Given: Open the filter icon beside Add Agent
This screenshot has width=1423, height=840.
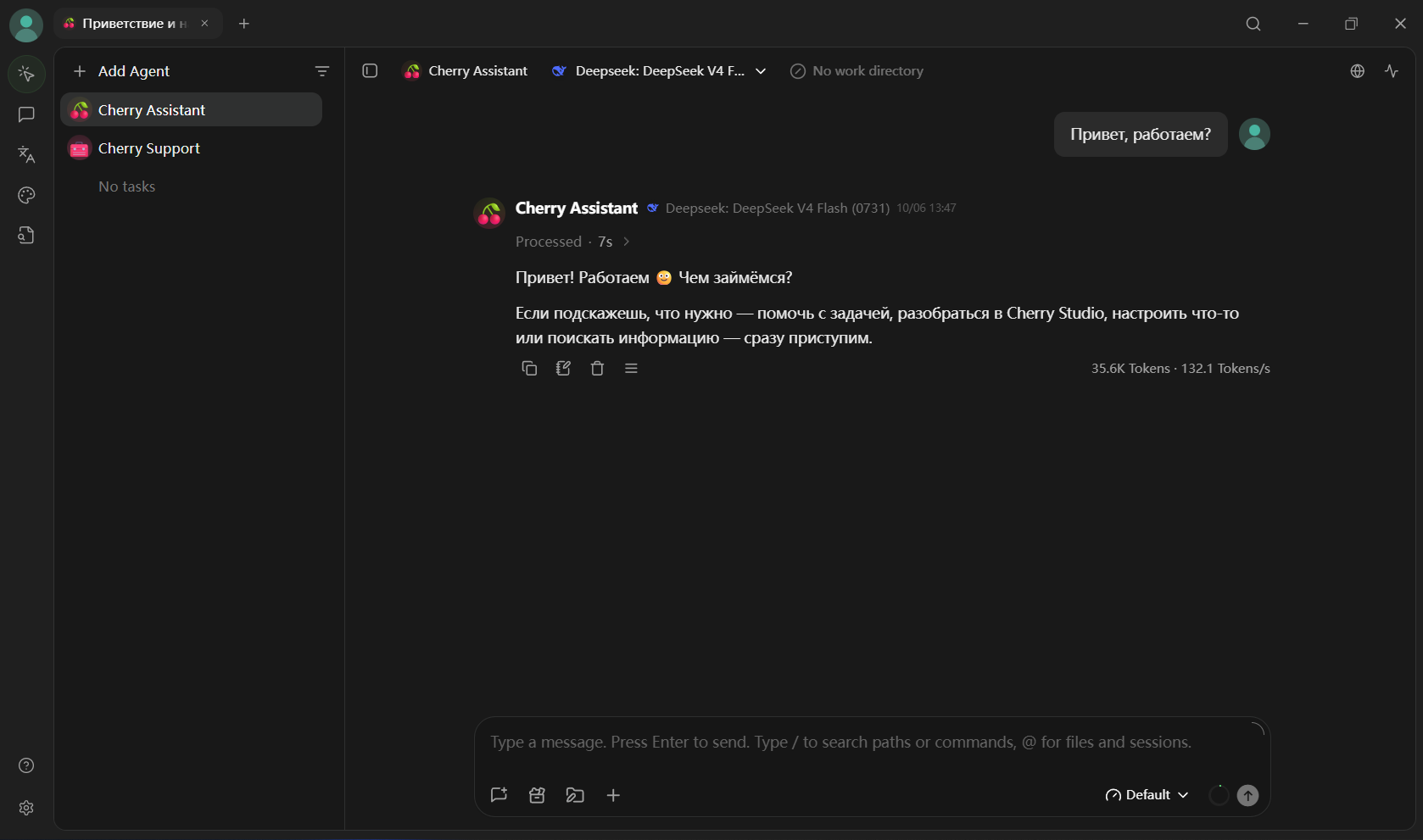Looking at the screenshot, I should pos(322,71).
